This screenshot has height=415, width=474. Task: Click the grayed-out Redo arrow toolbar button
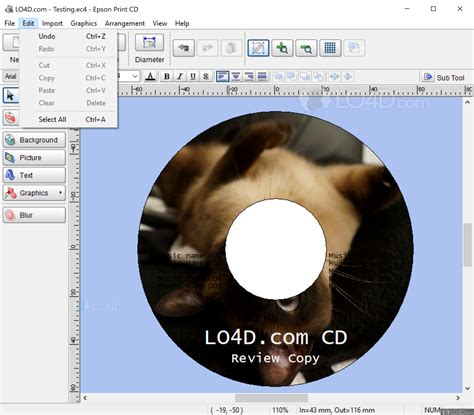207,48
